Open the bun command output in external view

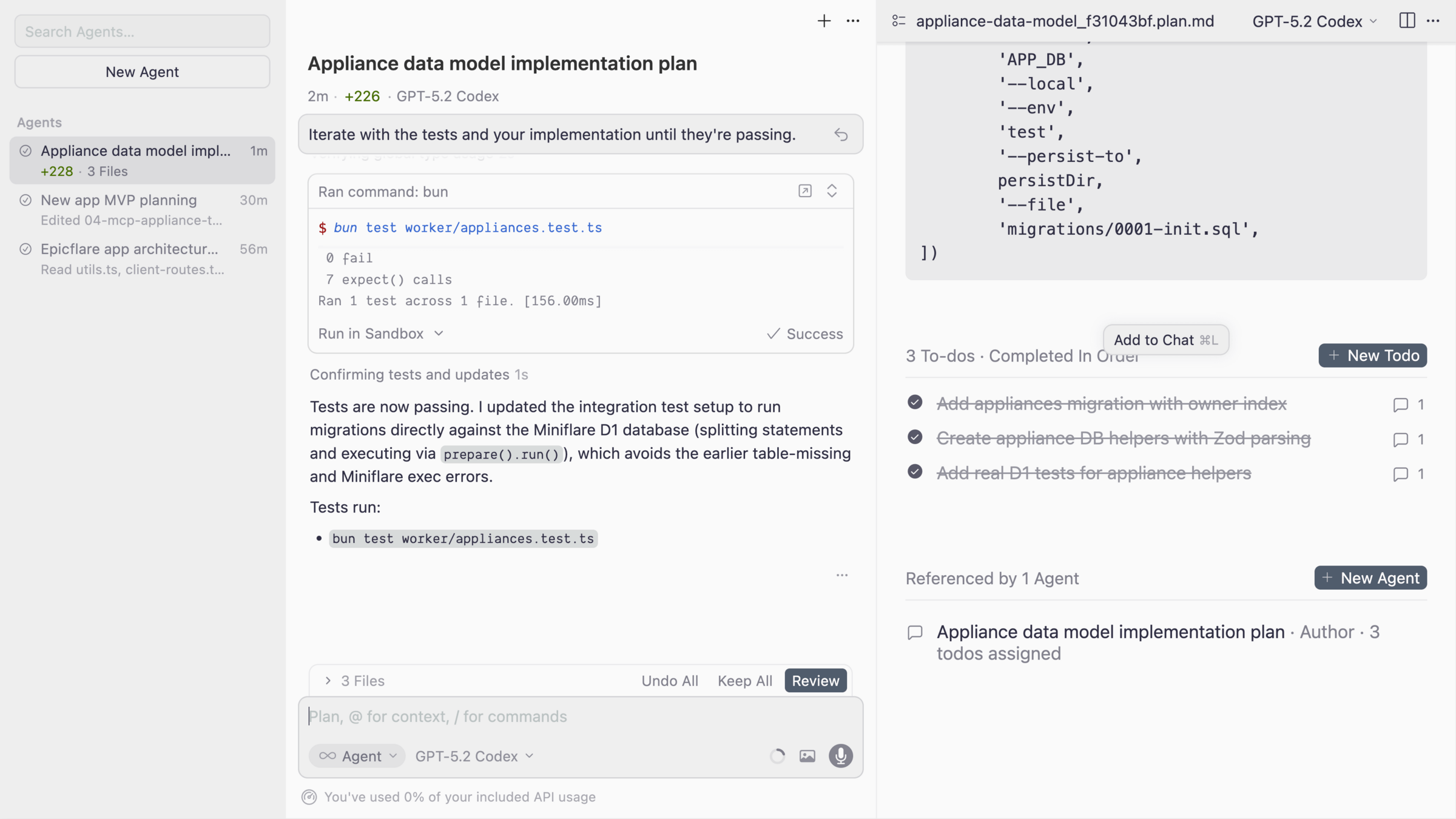click(x=804, y=191)
